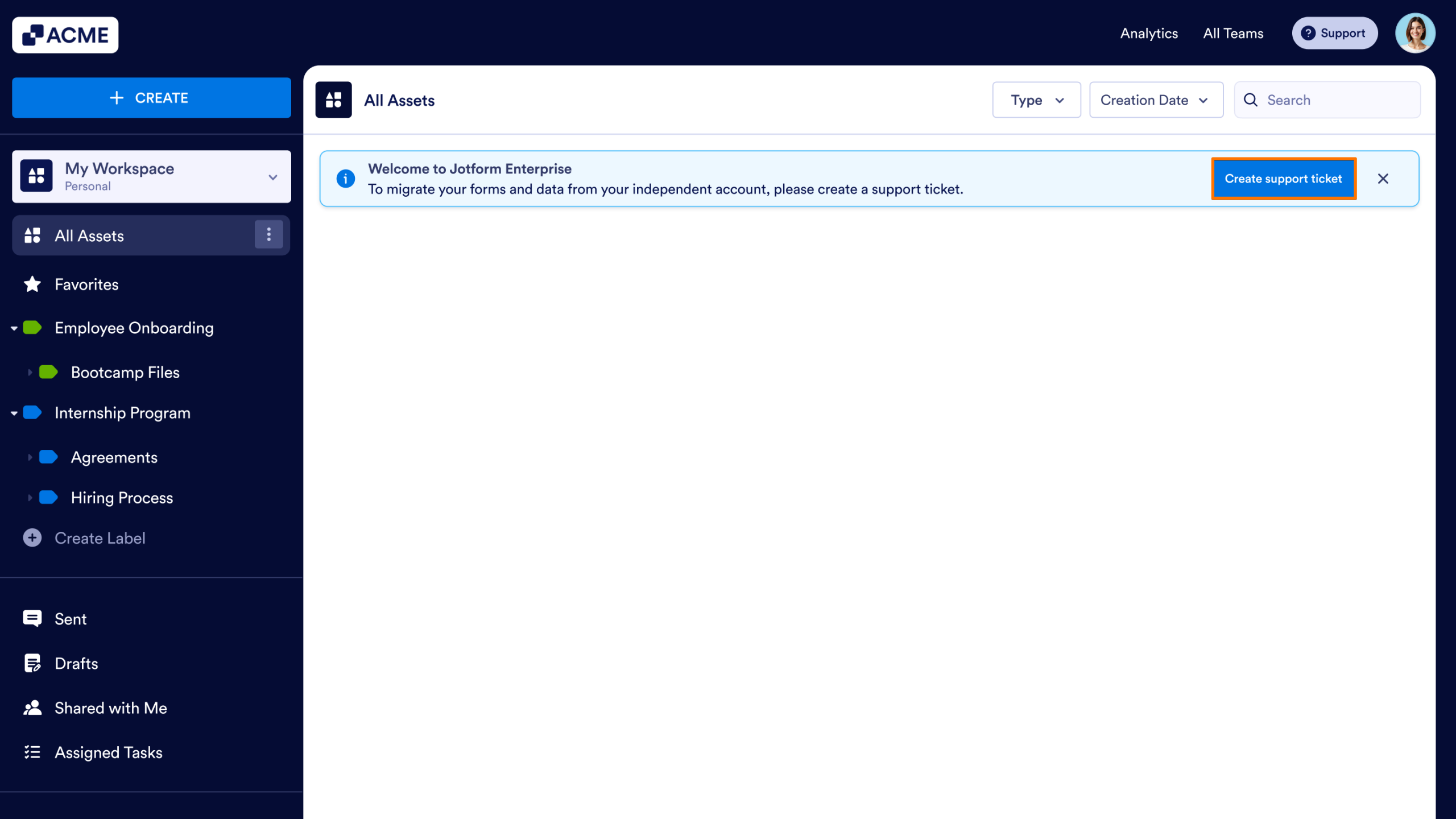The image size is (1456, 819).
Task: Go to Favorites in the sidebar
Action: click(x=86, y=284)
